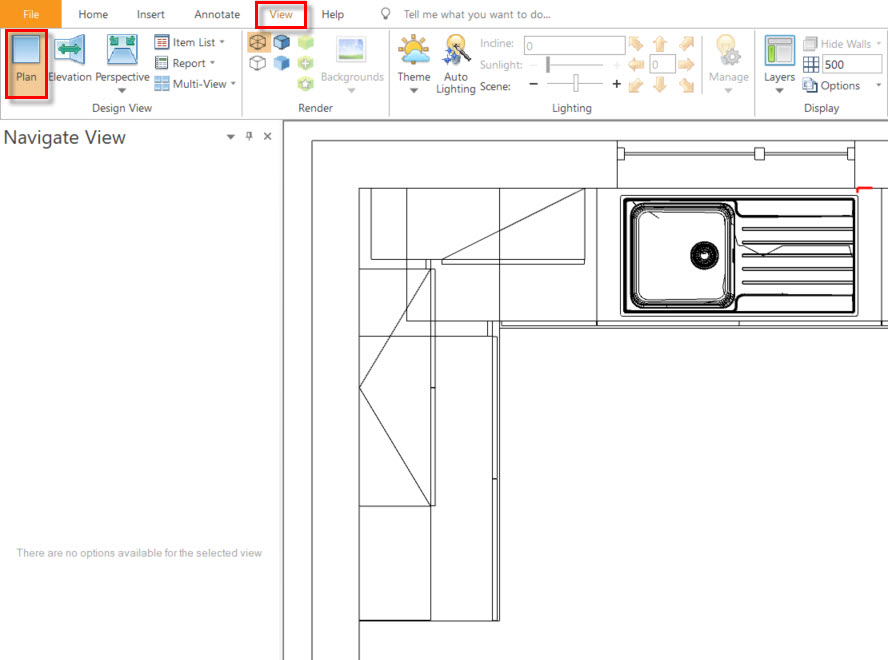888x660 pixels.
Task: Click the Scene brightness slider handle
Action: coord(575,83)
